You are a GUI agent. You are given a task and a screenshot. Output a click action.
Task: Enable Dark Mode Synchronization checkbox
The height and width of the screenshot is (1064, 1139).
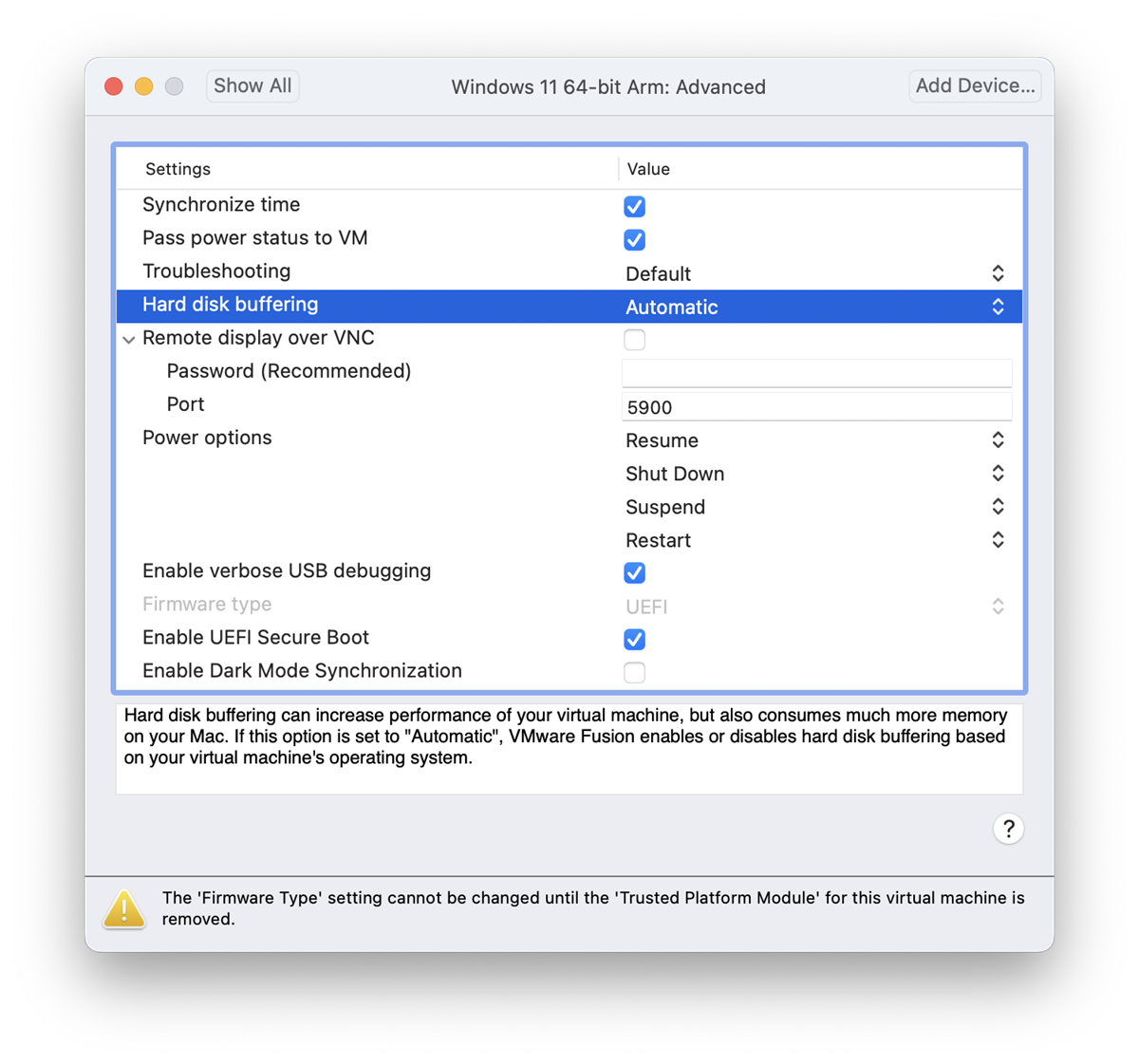click(635, 672)
